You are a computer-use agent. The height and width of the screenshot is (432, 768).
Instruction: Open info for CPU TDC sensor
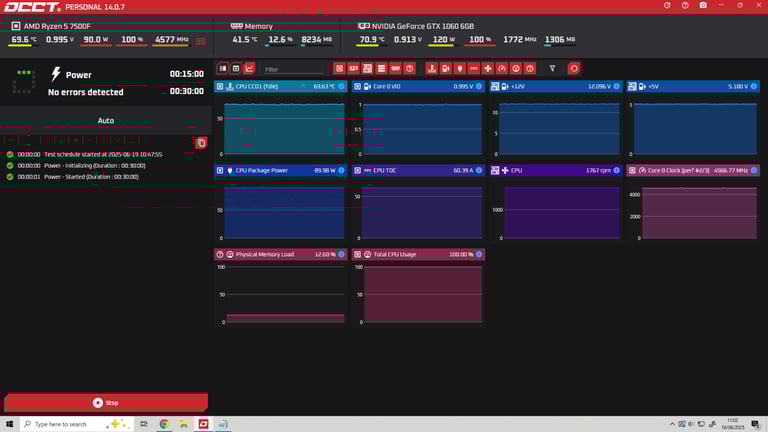point(479,170)
